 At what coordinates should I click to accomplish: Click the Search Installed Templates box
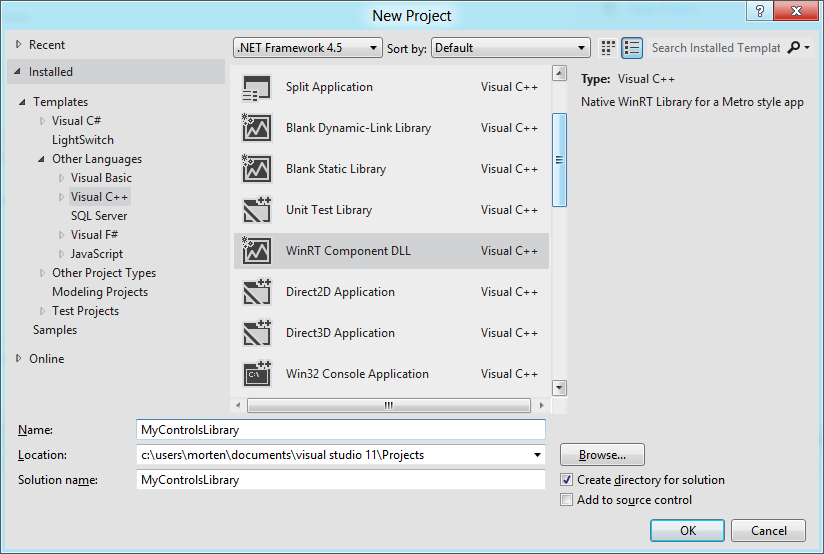[x=716, y=48]
